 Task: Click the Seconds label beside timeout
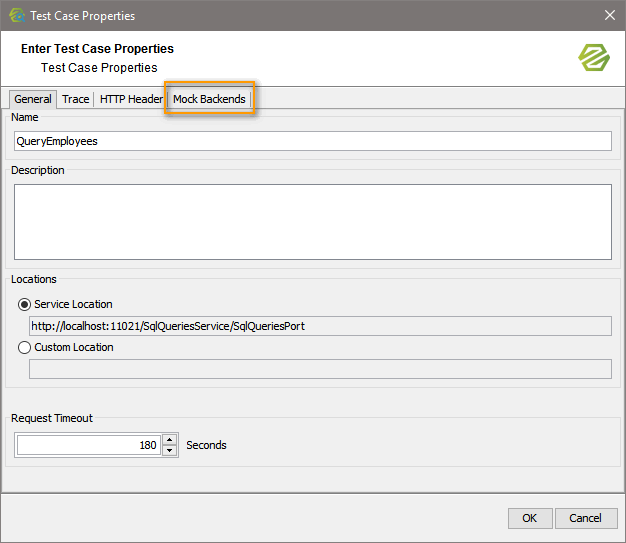(206, 445)
